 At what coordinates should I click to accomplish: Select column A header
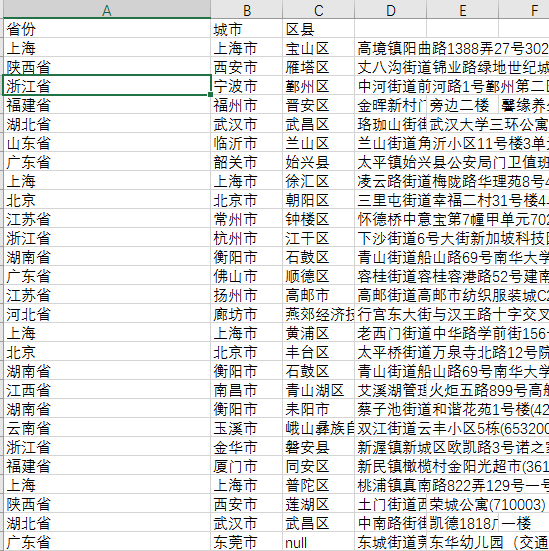[x=107, y=9]
